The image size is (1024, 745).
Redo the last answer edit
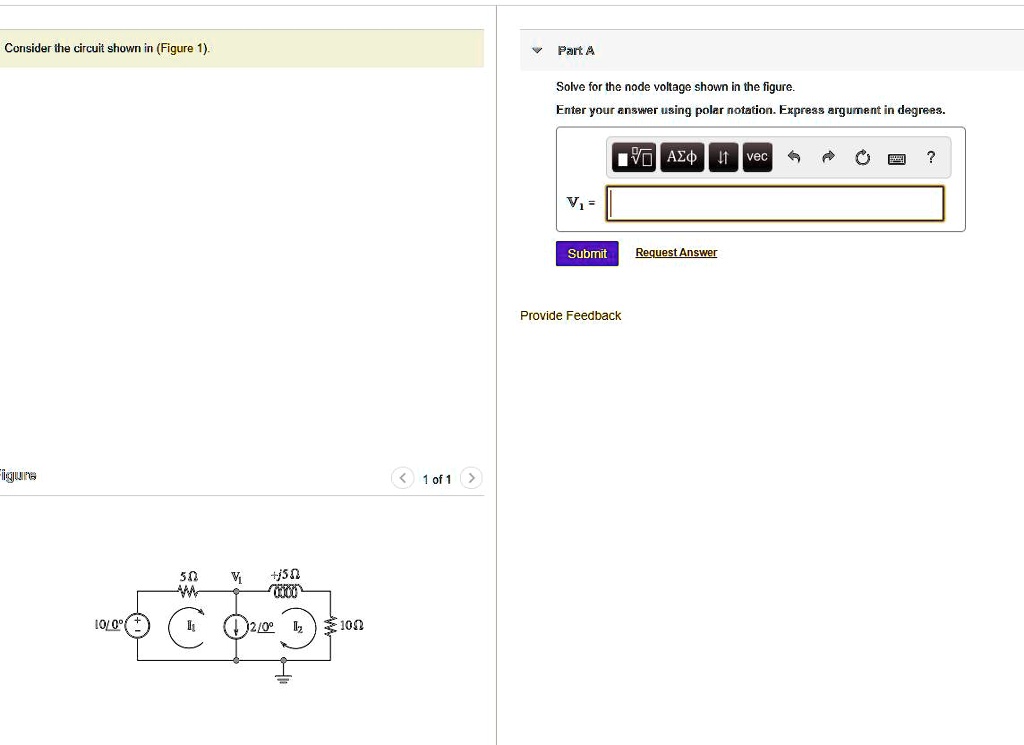pos(827,157)
